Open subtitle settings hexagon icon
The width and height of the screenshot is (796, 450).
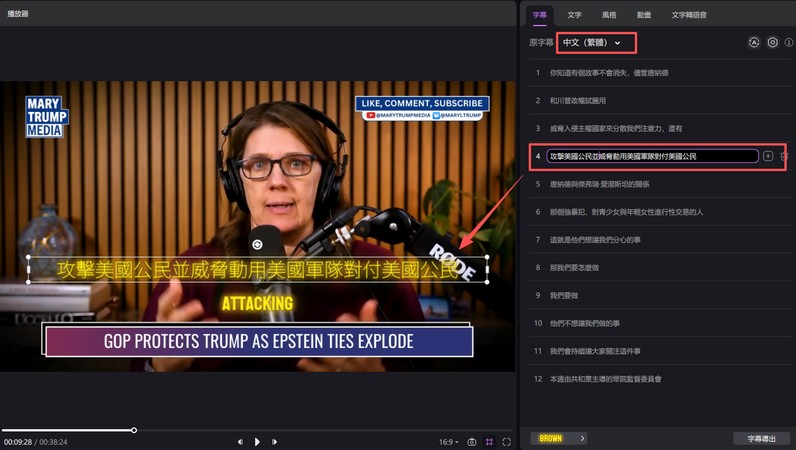click(x=772, y=43)
